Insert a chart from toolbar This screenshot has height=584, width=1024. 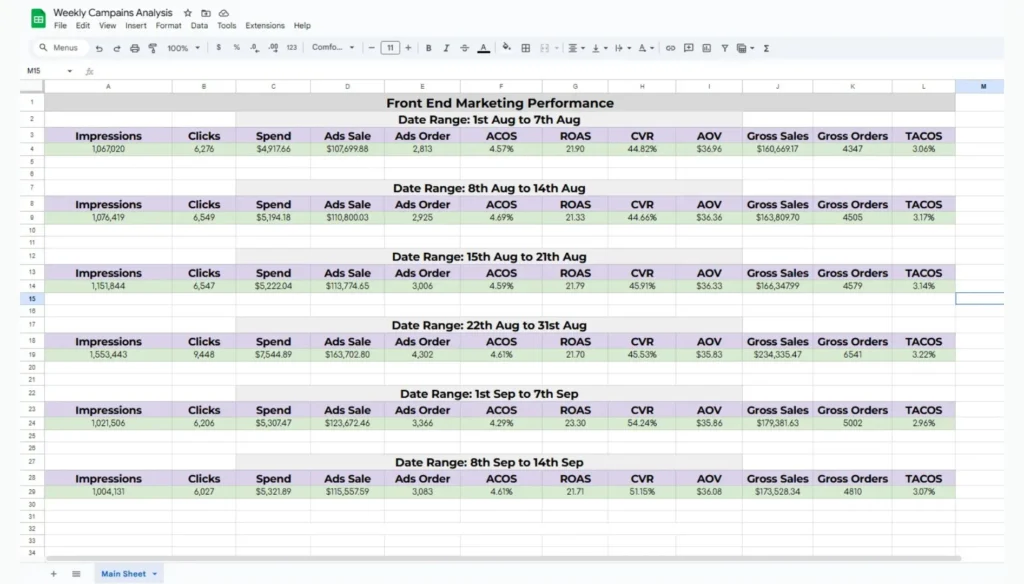pyautogui.click(x=706, y=48)
